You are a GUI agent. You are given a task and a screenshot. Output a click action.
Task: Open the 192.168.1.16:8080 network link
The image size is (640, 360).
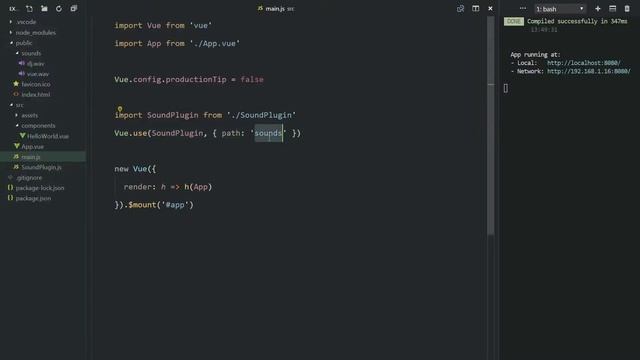(589, 71)
